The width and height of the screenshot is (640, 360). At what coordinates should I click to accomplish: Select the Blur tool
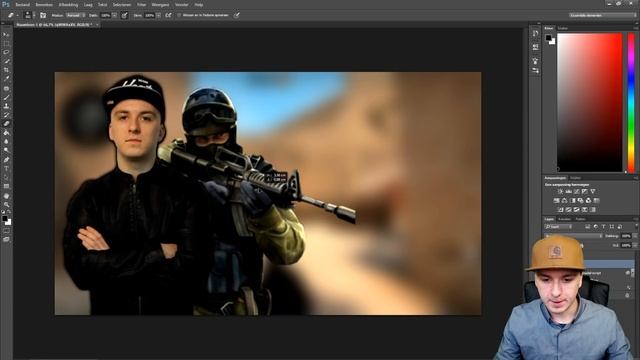[6, 142]
